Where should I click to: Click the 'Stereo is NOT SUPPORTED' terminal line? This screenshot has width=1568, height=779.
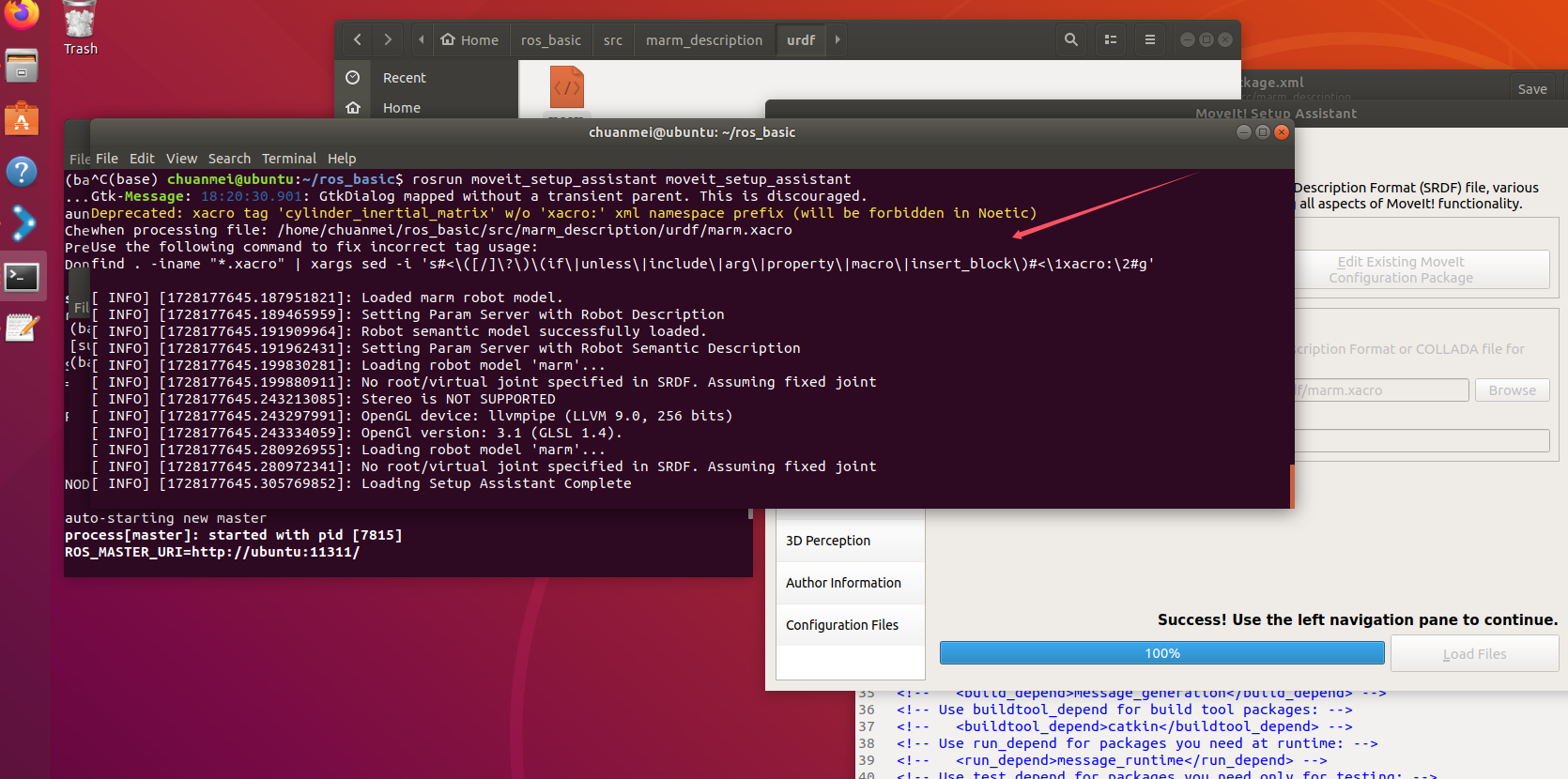click(x=323, y=399)
